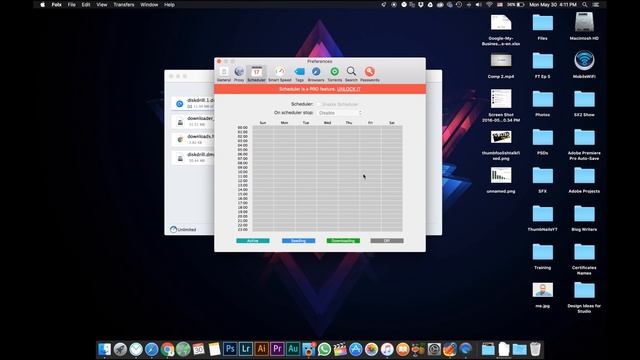Click the Sat column header
640x360 pixels.
coord(392,123)
